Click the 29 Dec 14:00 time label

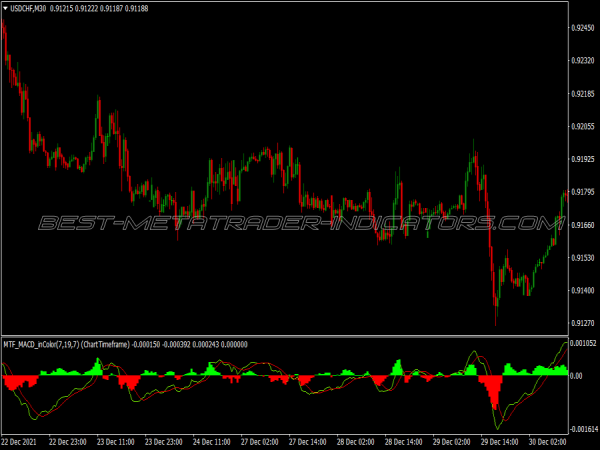click(500, 442)
